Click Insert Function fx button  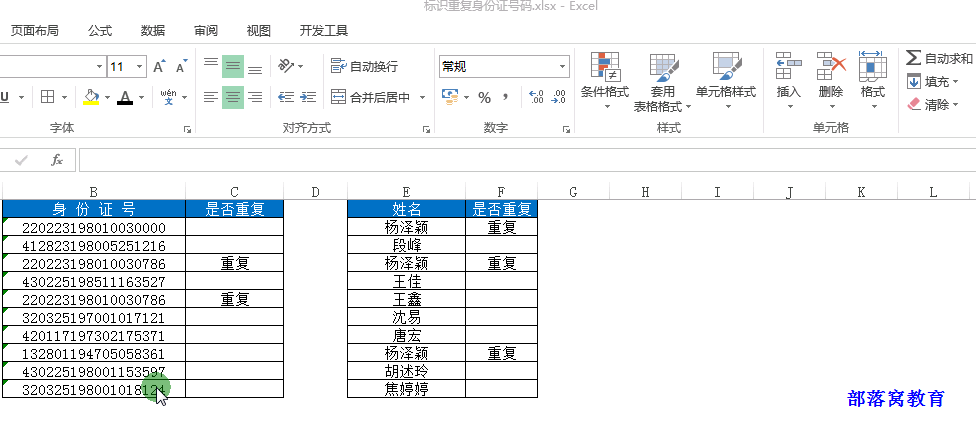tap(57, 160)
